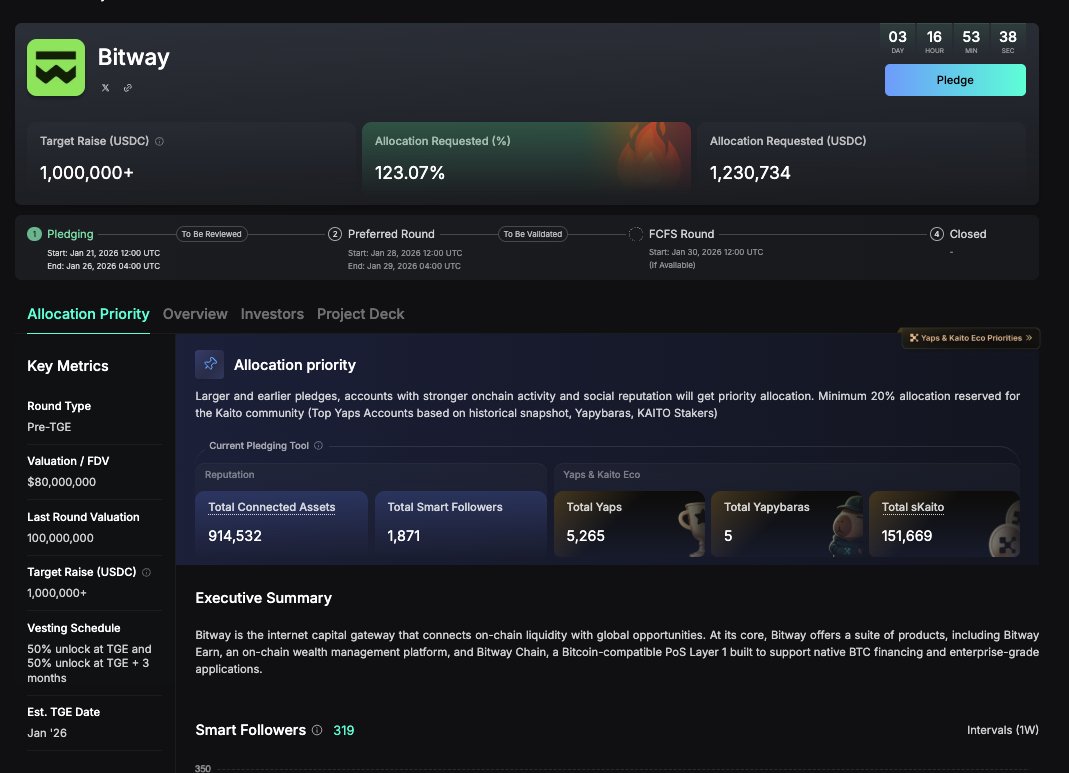This screenshot has height=773, width=1069.
Task: Click the Smart Followers count 319
Action: tap(344, 731)
